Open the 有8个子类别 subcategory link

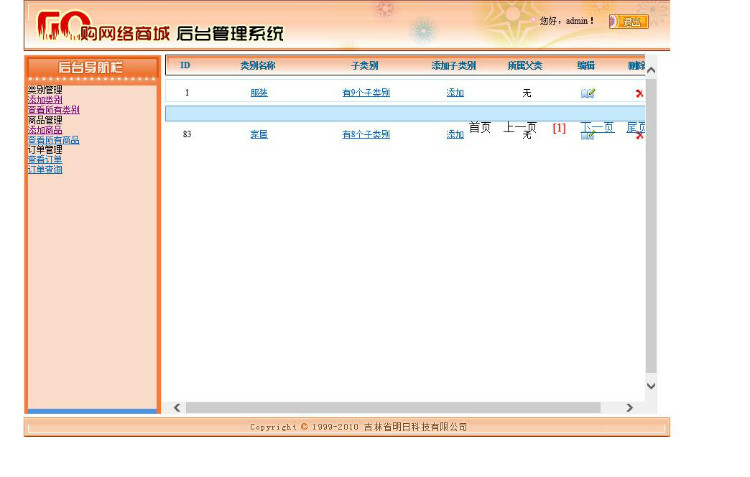click(x=366, y=134)
